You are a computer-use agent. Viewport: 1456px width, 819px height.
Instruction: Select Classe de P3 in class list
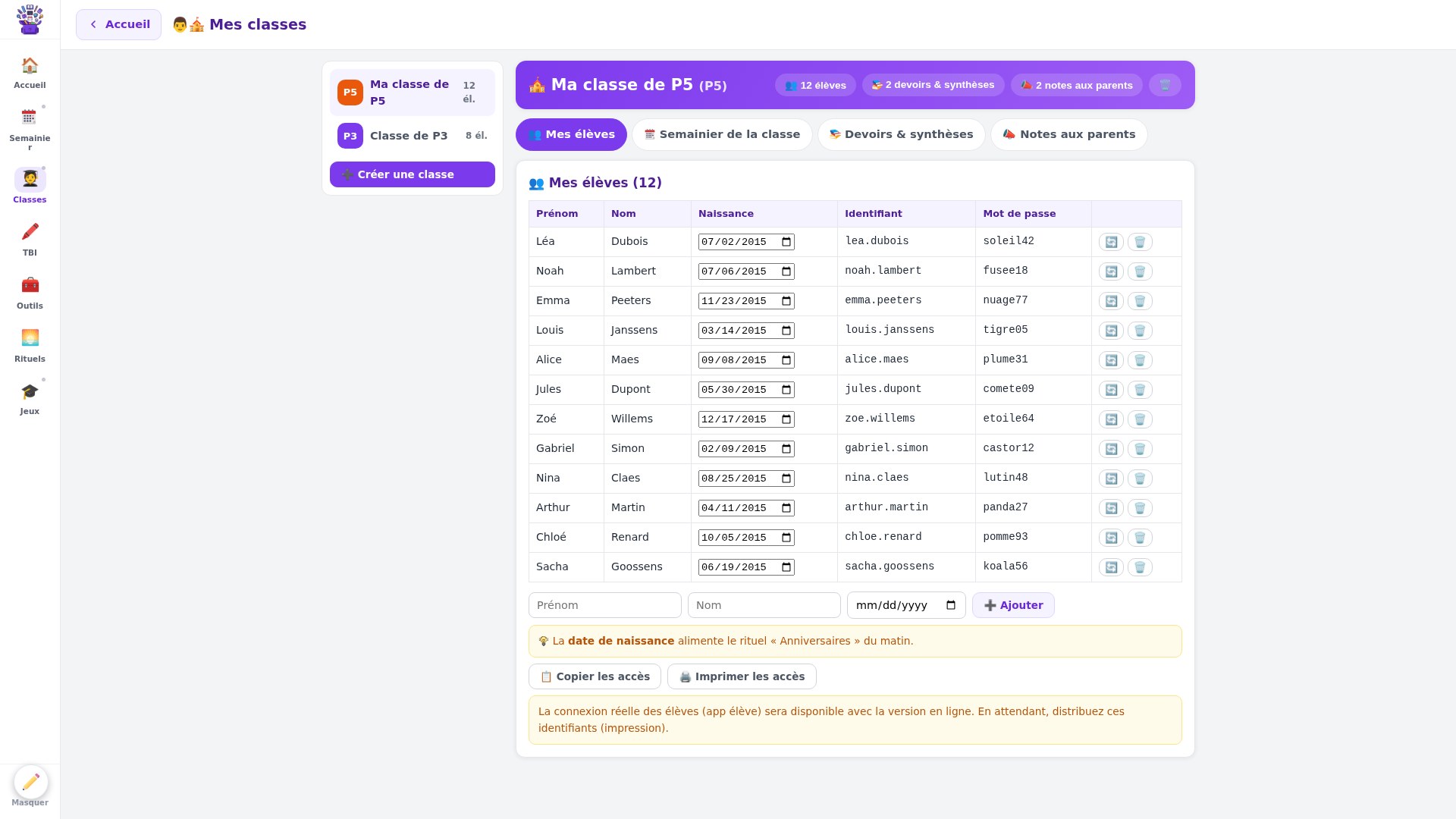click(413, 136)
